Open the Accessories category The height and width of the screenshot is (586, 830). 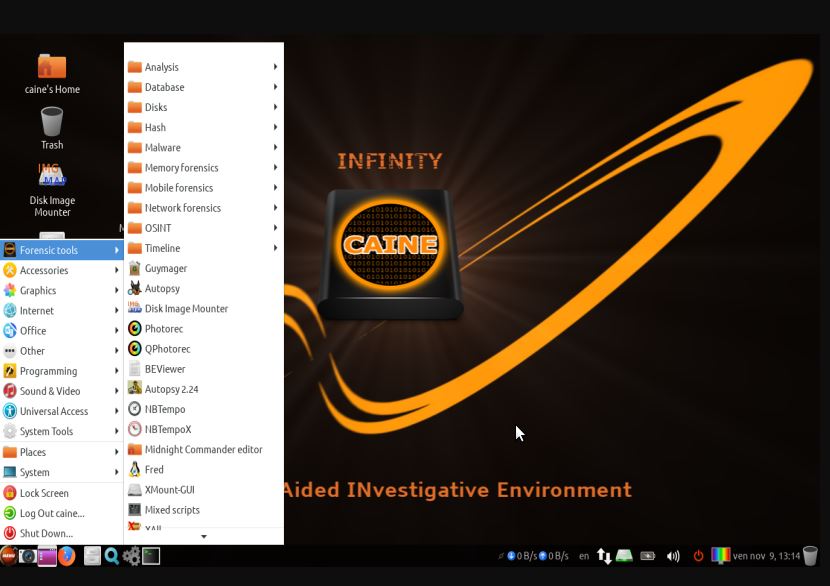pos(61,270)
